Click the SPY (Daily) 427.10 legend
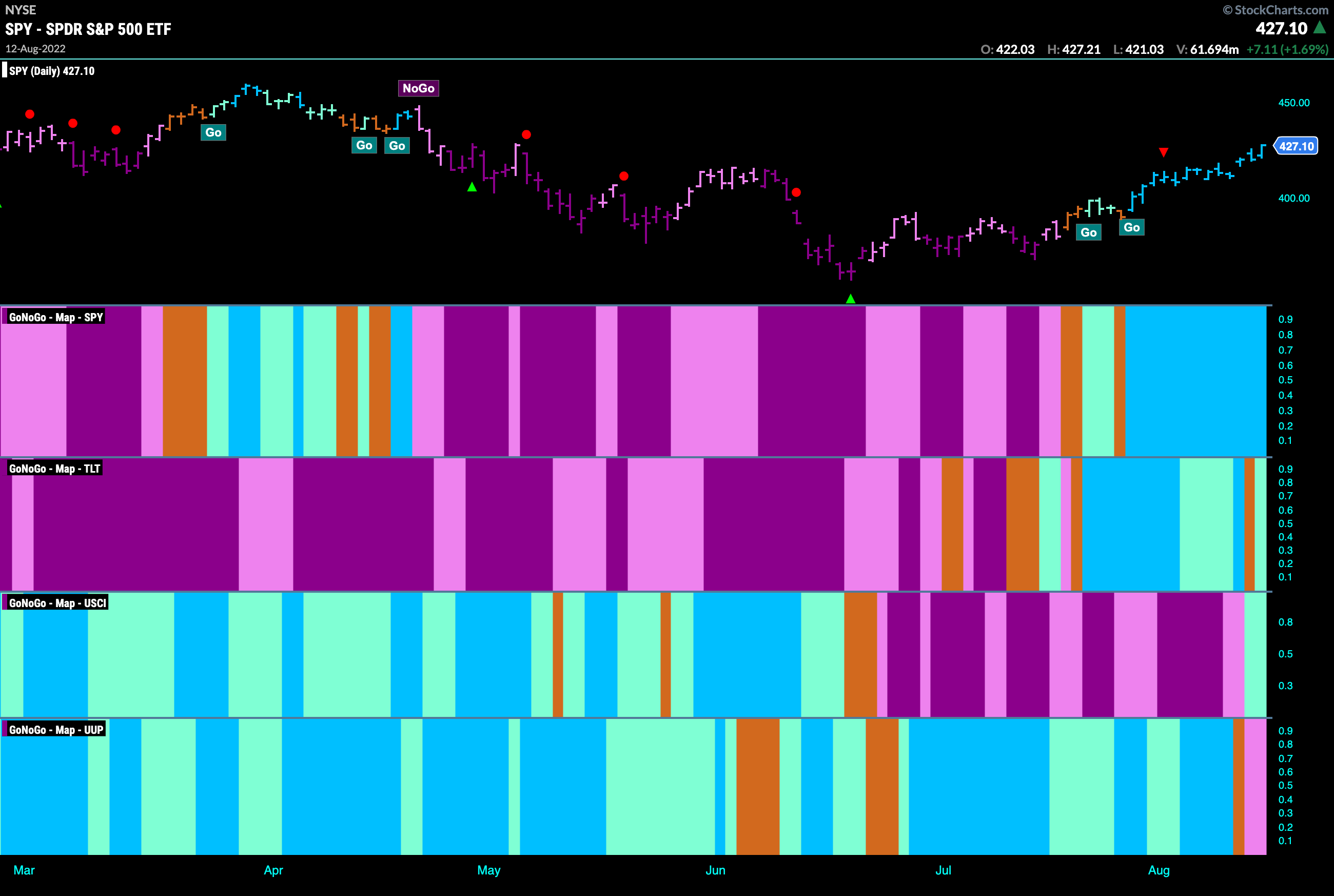Image resolution: width=1334 pixels, height=896 pixels. click(x=51, y=71)
